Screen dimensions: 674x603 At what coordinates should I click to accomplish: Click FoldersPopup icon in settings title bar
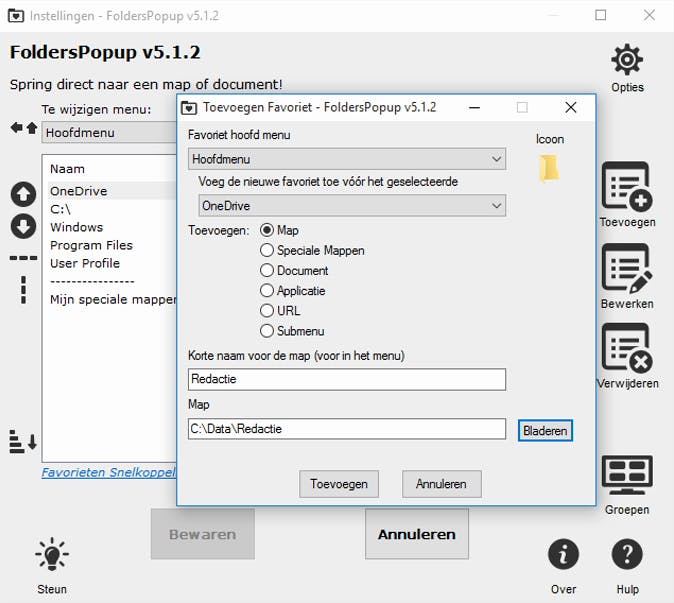[16, 16]
